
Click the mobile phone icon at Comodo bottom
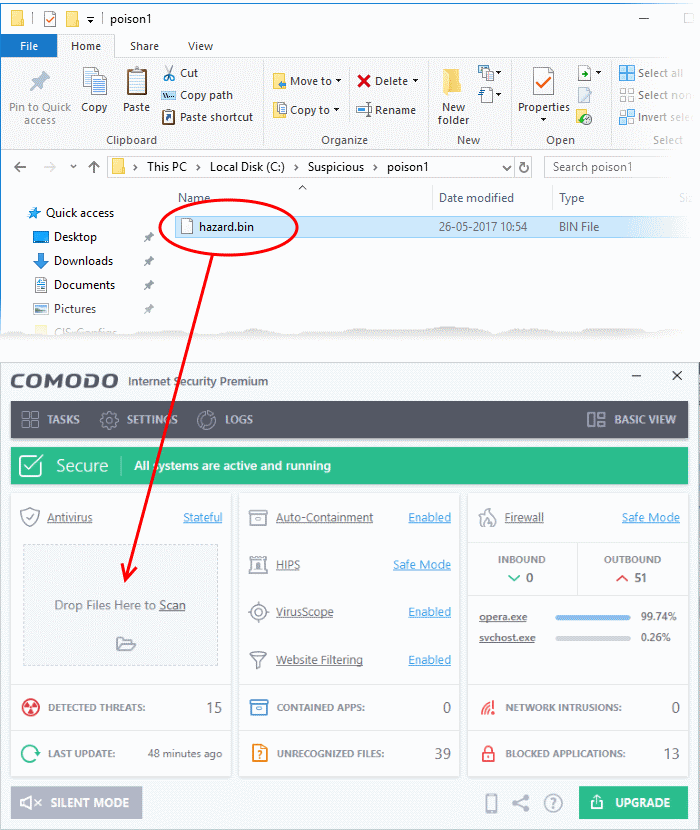coord(491,803)
